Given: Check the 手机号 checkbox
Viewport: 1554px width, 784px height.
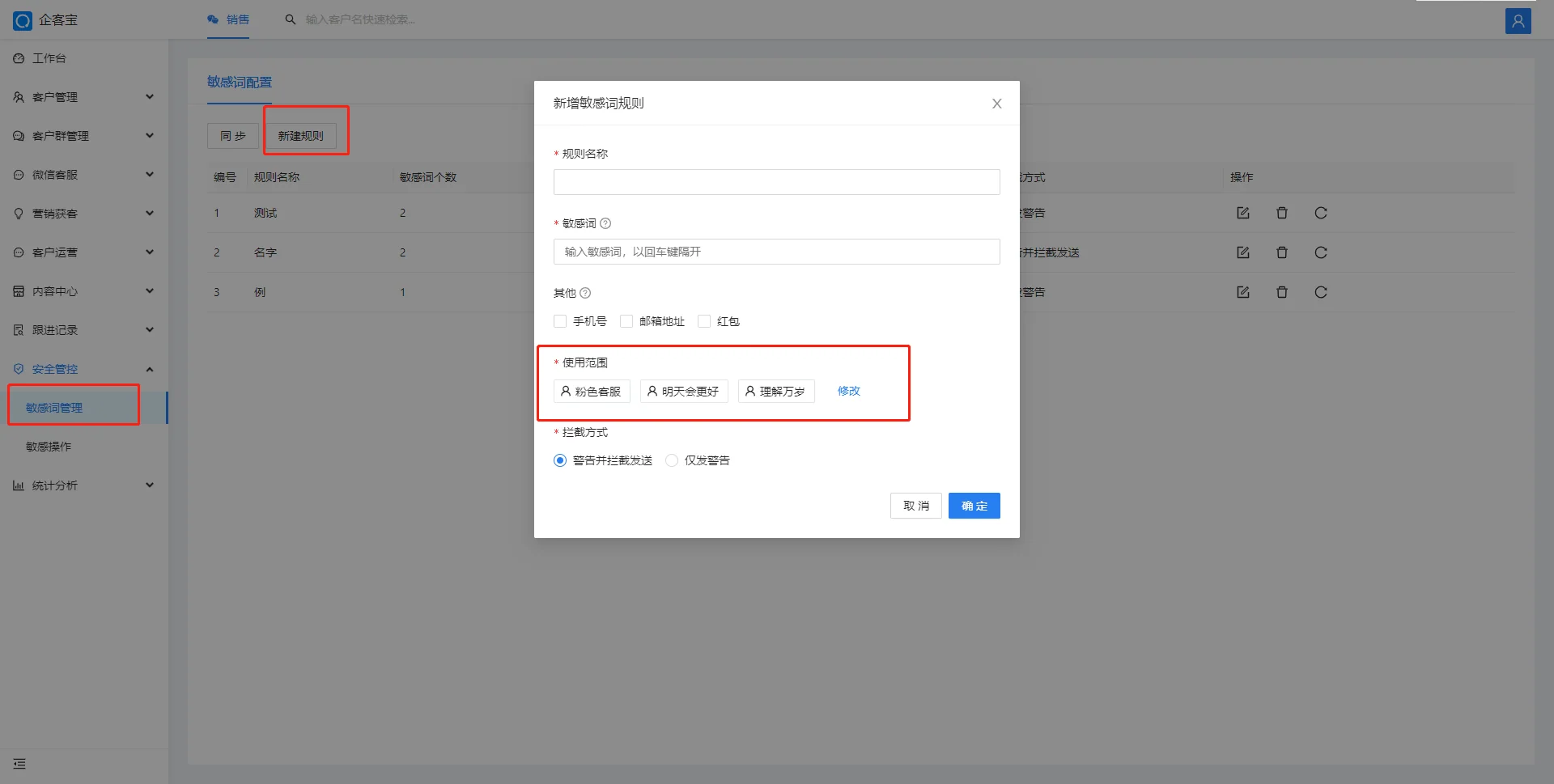Looking at the screenshot, I should pyautogui.click(x=560, y=321).
